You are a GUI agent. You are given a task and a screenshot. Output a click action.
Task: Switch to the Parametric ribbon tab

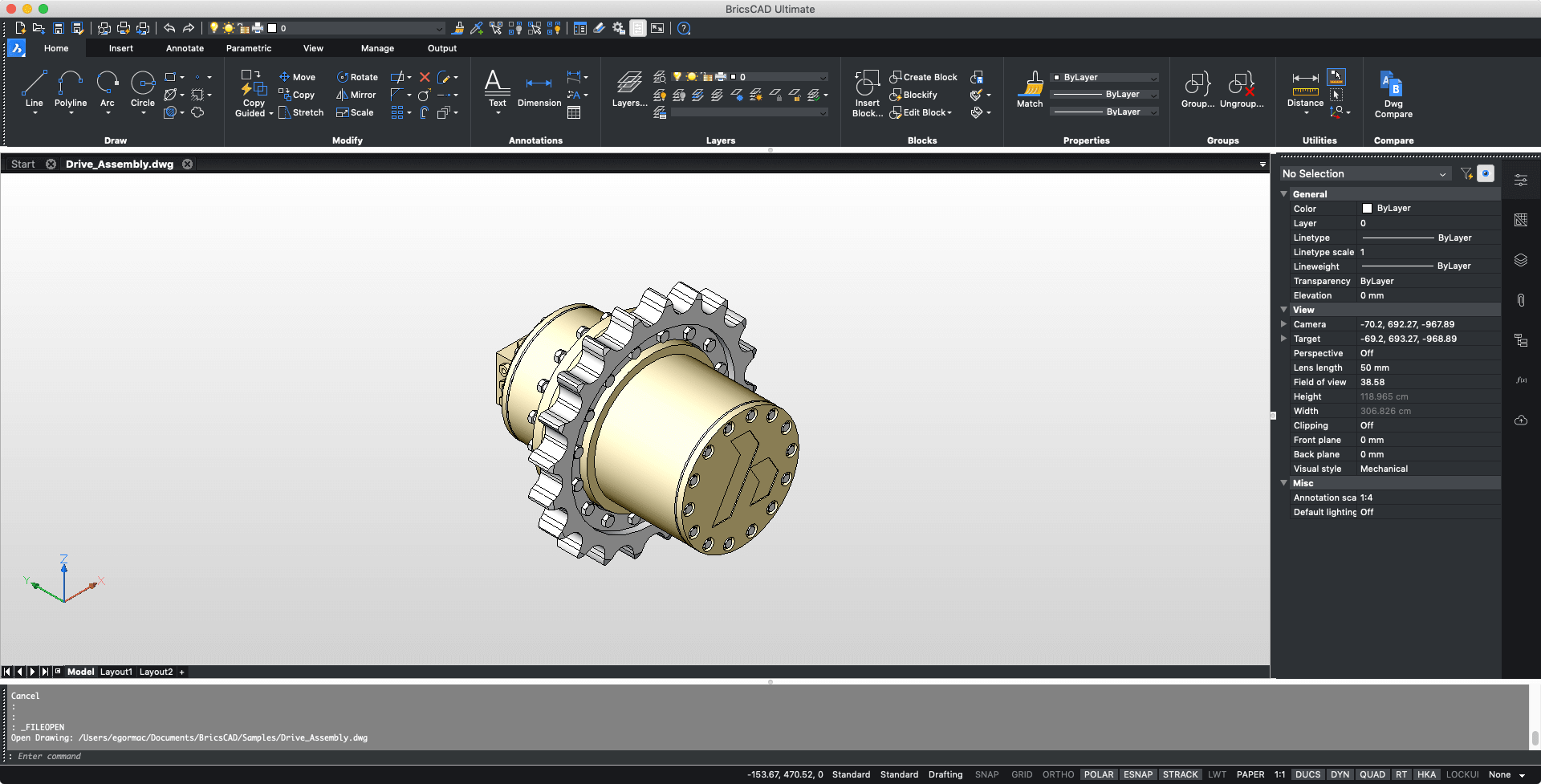click(x=249, y=48)
